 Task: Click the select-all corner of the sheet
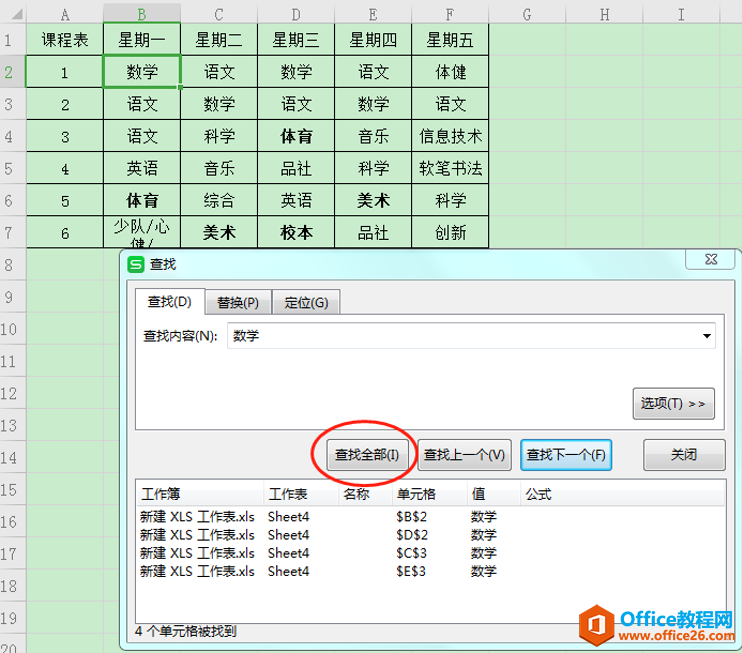pyautogui.click(x=13, y=13)
